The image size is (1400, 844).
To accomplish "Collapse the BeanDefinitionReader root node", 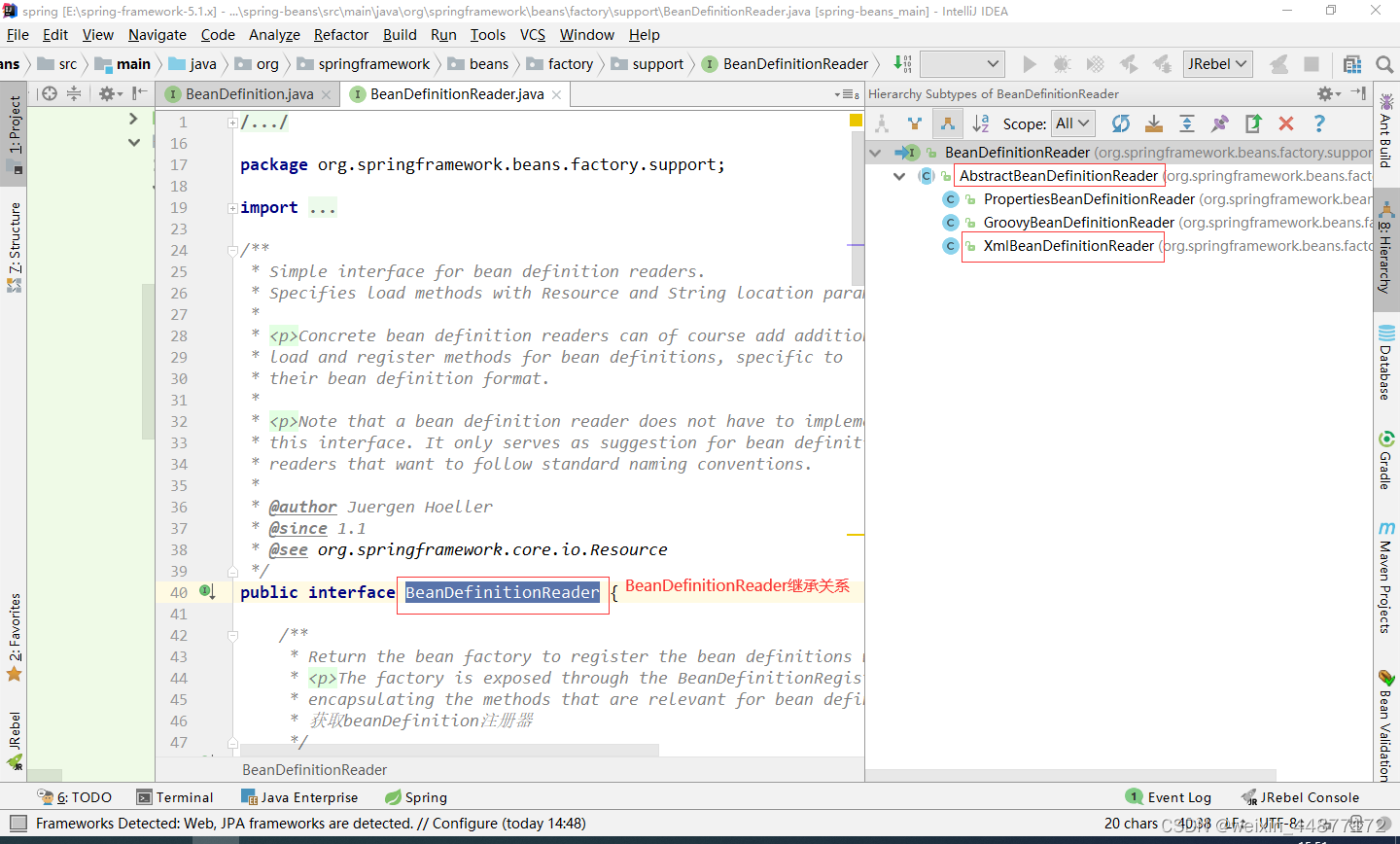I will pyautogui.click(x=875, y=153).
